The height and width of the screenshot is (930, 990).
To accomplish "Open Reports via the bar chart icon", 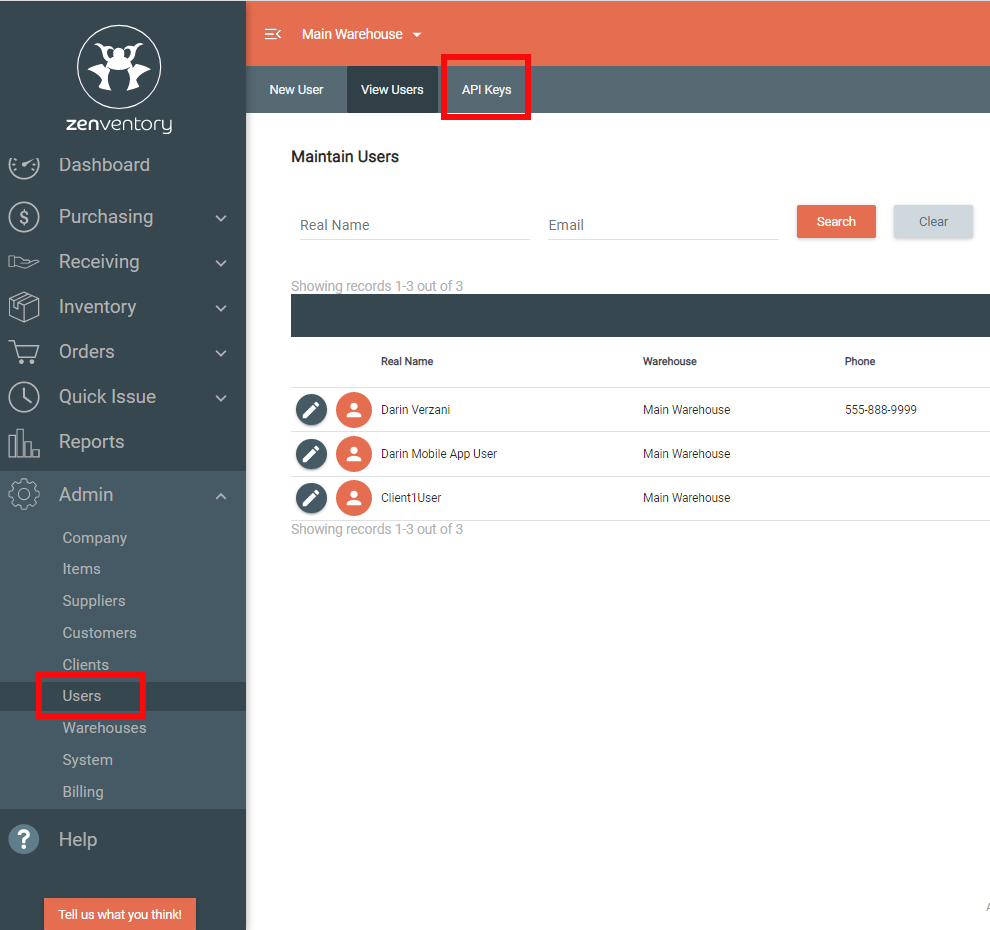I will [23, 441].
